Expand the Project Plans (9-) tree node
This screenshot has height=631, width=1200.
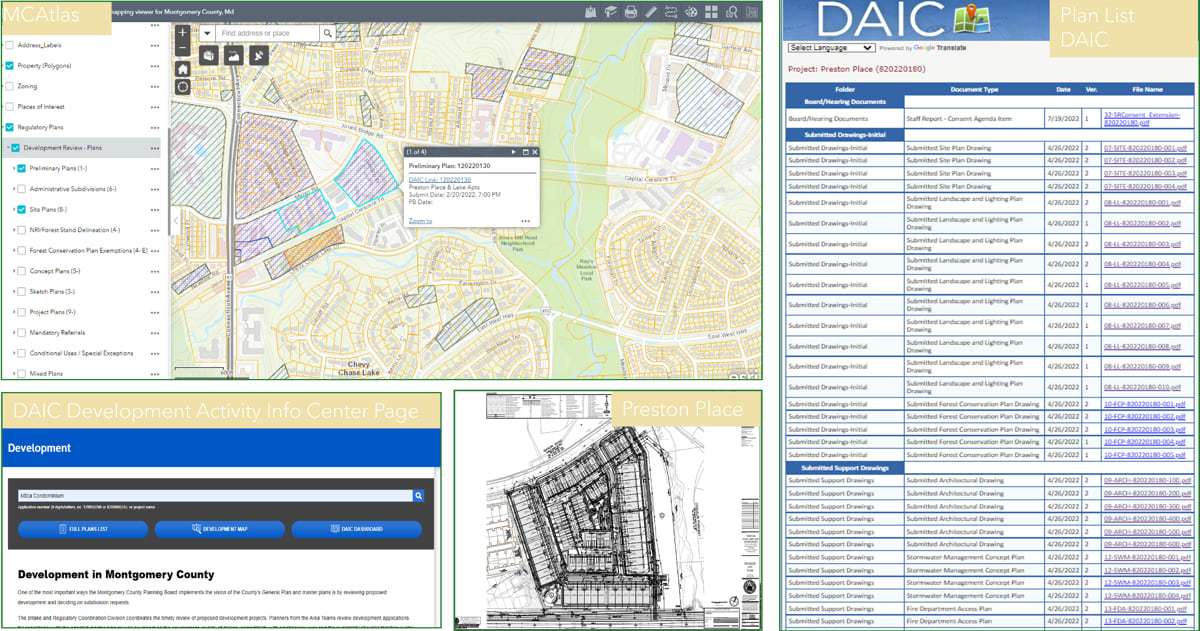[x=13, y=311]
